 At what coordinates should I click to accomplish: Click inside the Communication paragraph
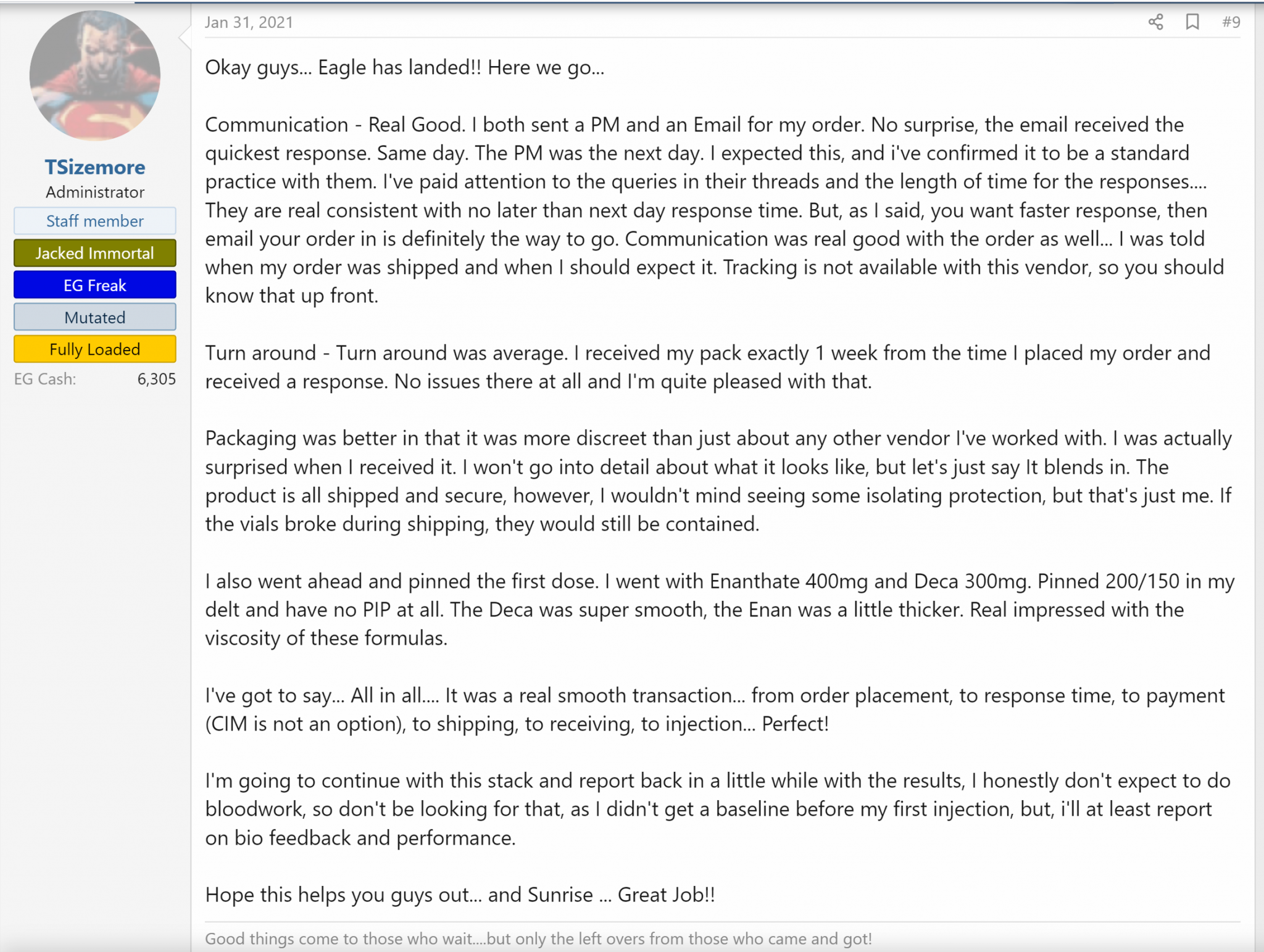coord(715,210)
